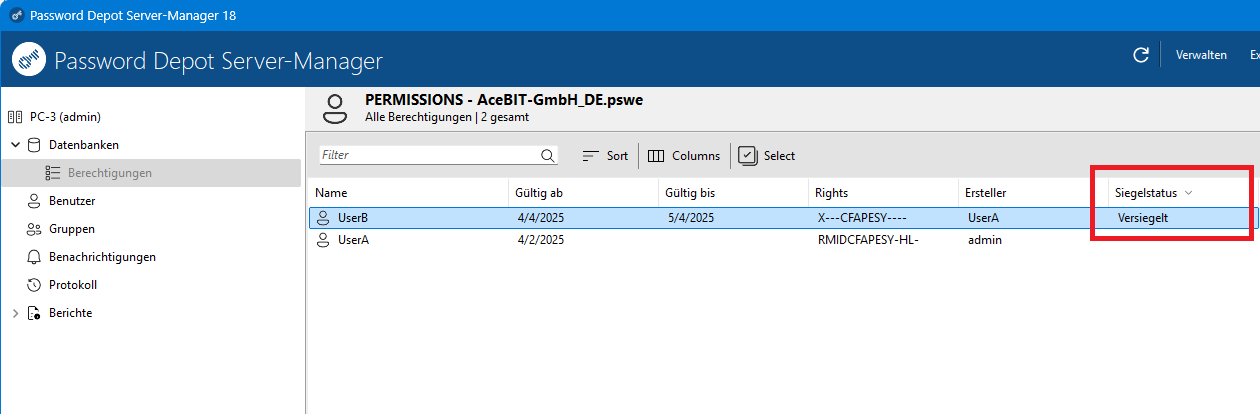Click the admin creator cell
1260x414 pixels.
pos(984,240)
